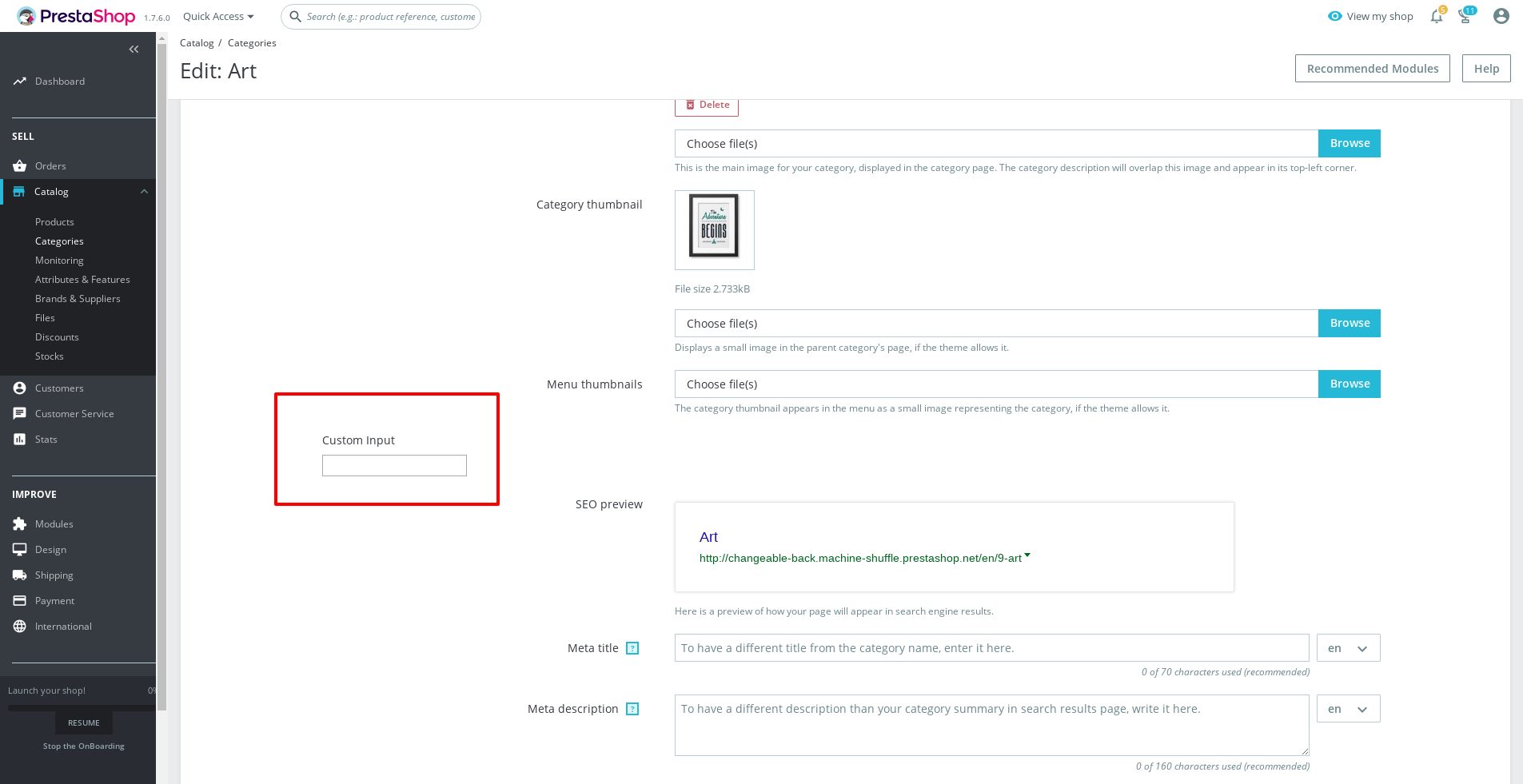Click the Delete button above the file chooser
Screen dimensions: 1523x784
(707, 105)
